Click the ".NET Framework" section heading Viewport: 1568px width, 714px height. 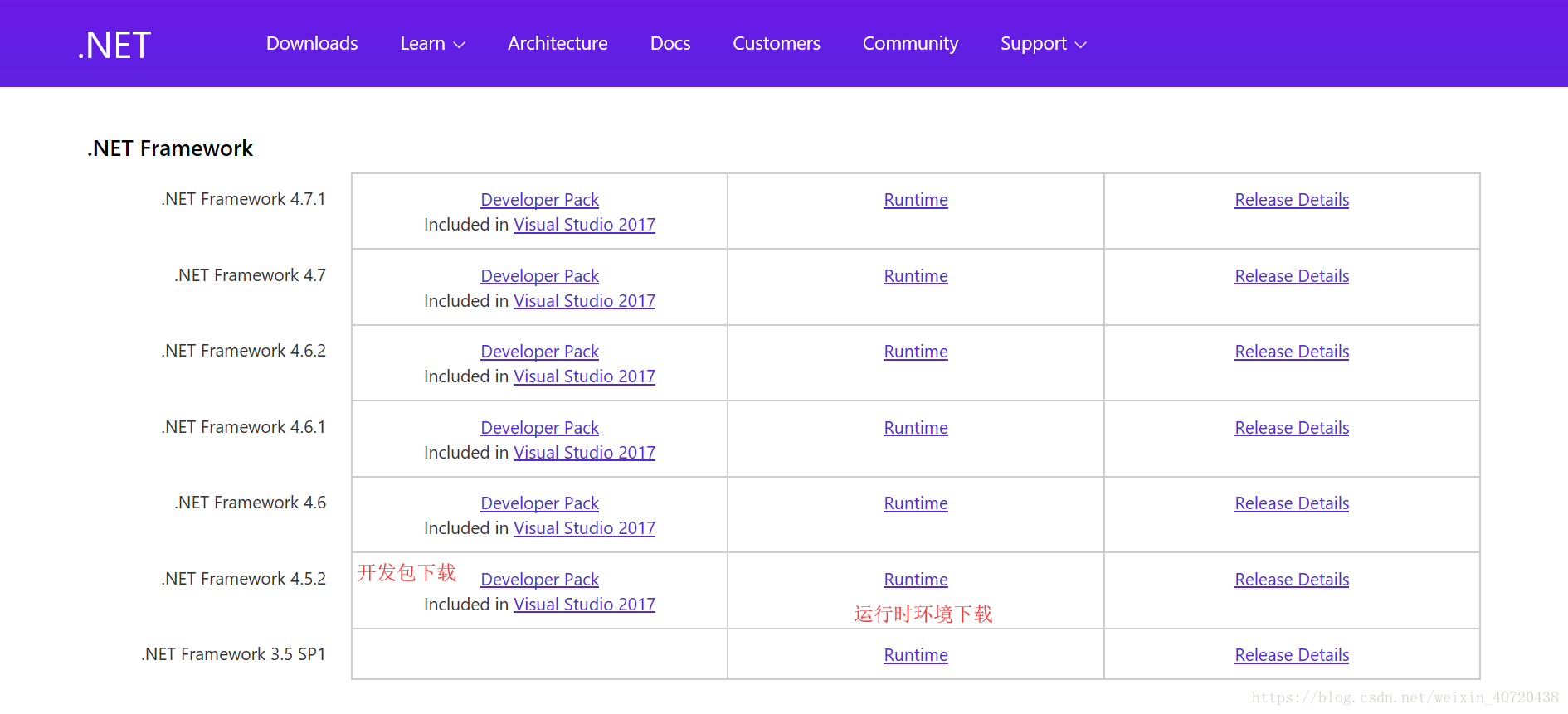click(170, 148)
